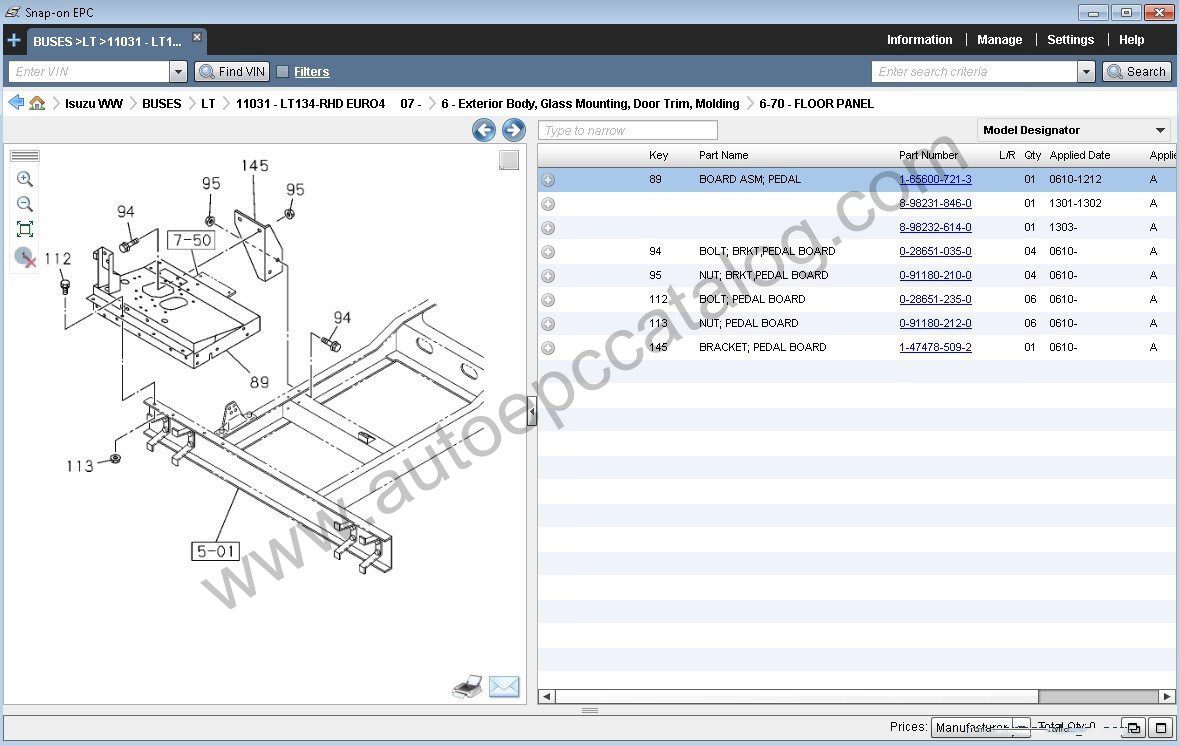Navigate to LT breadcrumb
Screen dimensions: 1179x746
208,103
